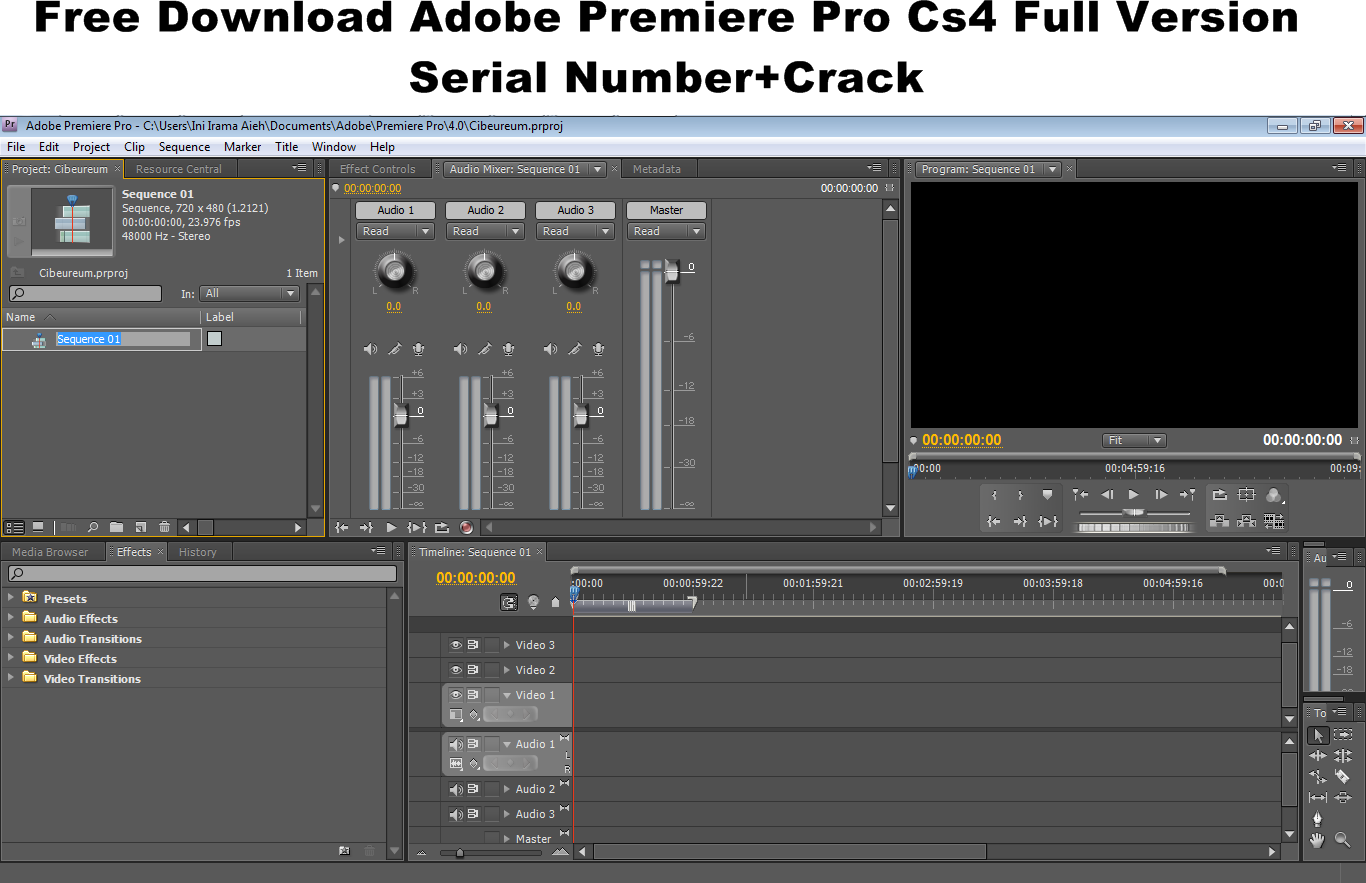The height and width of the screenshot is (883, 1366).
Task: Toggle Video 2 track output eye
Action: (x=456, y=670)
